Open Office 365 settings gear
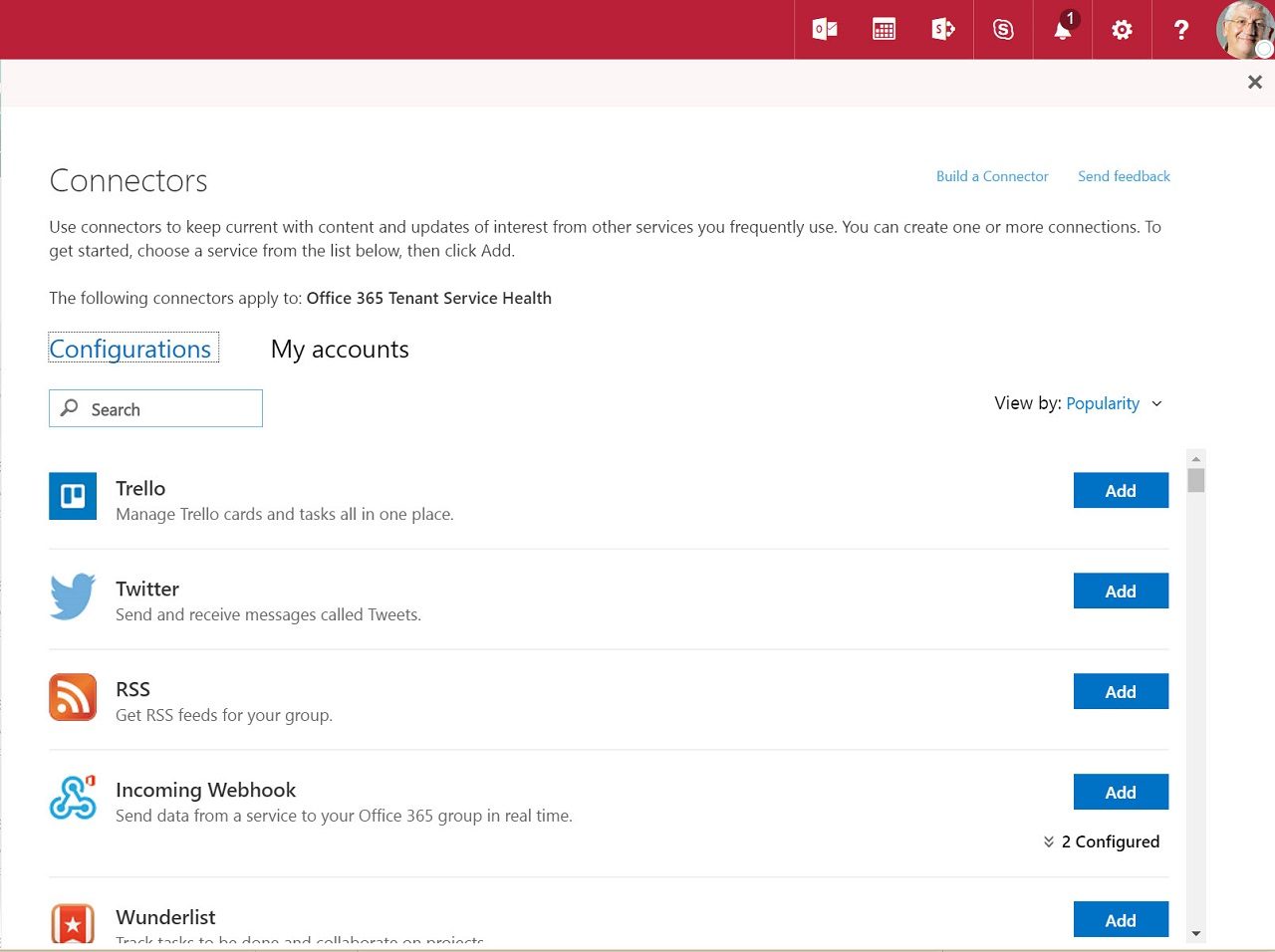Viewport: 1275px width, 952px height. click(x=1122, y=29)
